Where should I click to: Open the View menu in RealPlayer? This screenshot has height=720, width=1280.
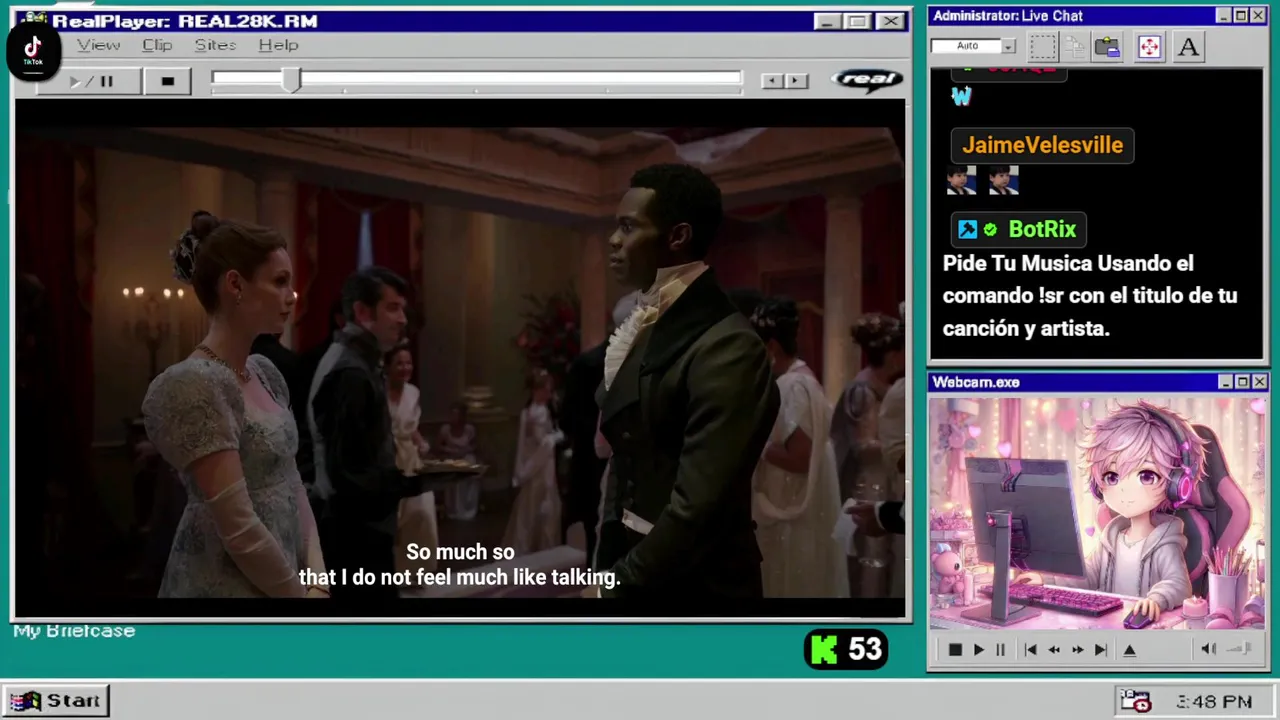(x=99, y=45)
